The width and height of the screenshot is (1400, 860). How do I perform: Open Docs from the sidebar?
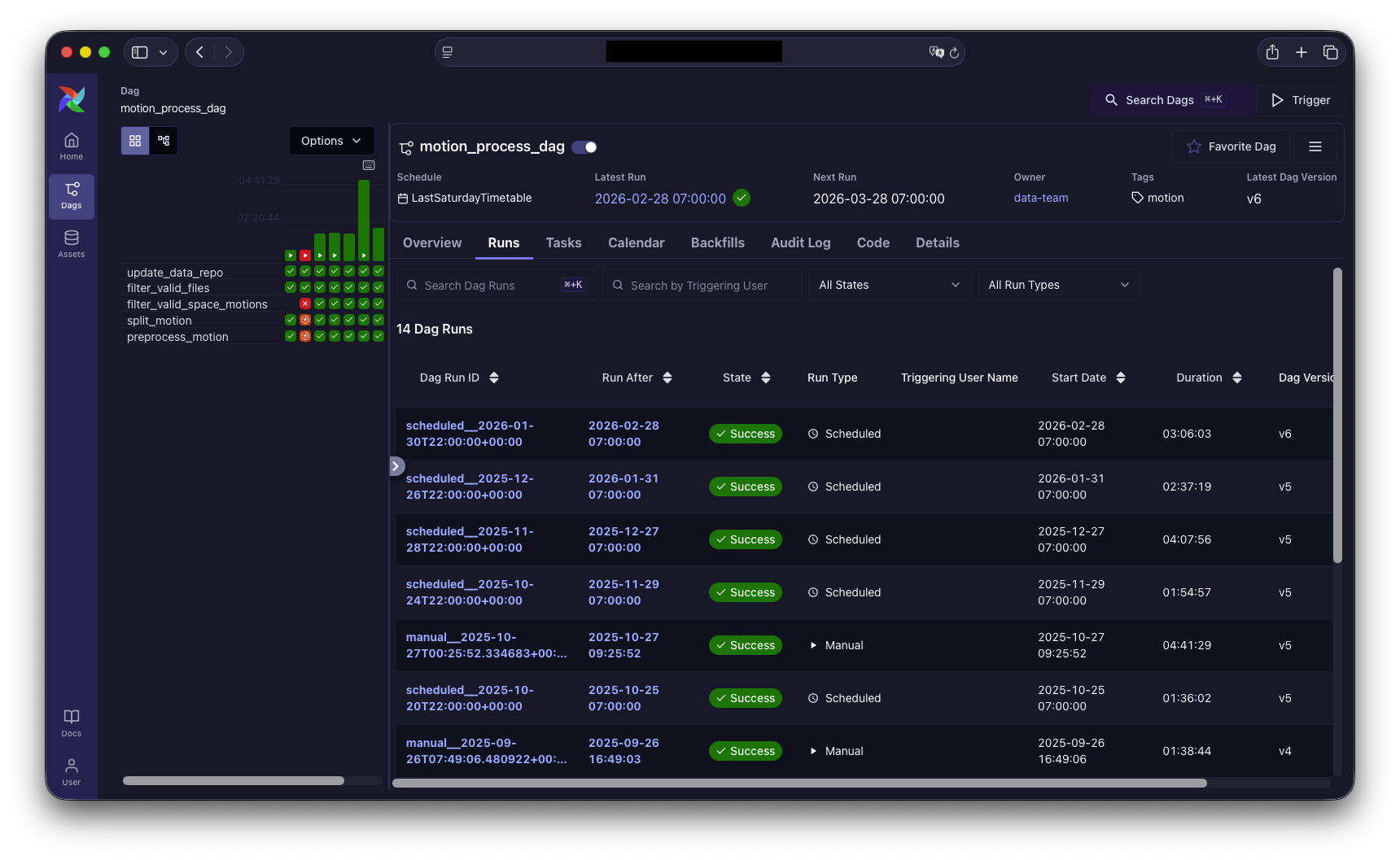[x=72, y=722]
